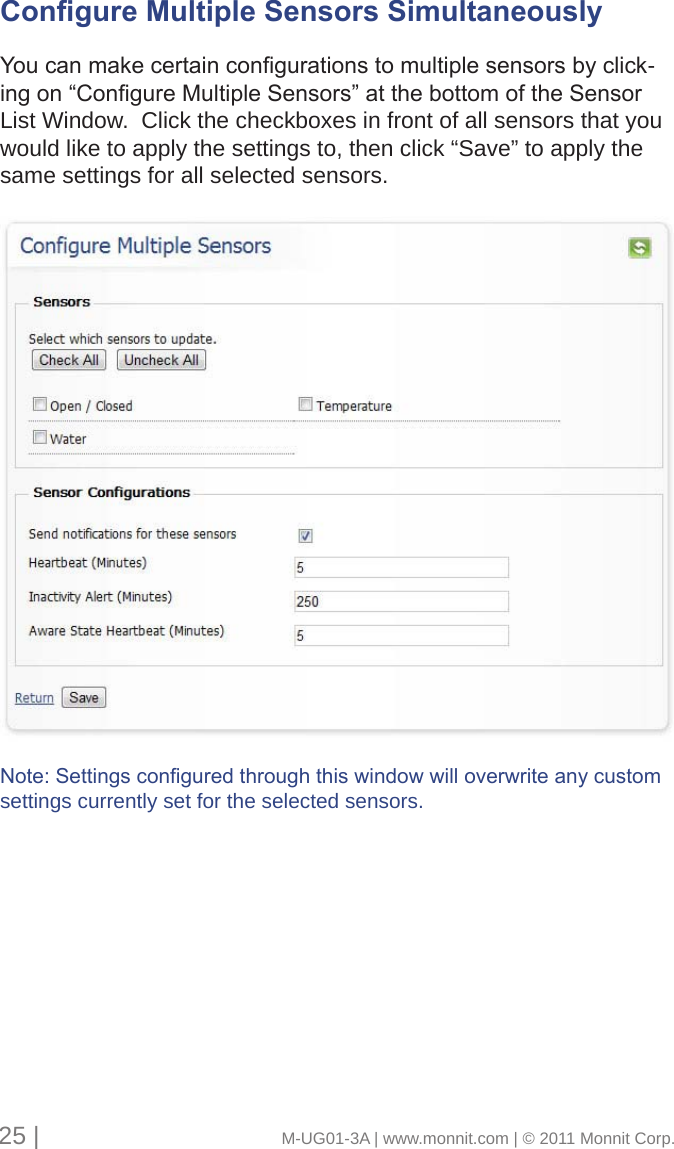Follow the Return link
Viewport: 674px width, 1149px height.
[34, 698]
